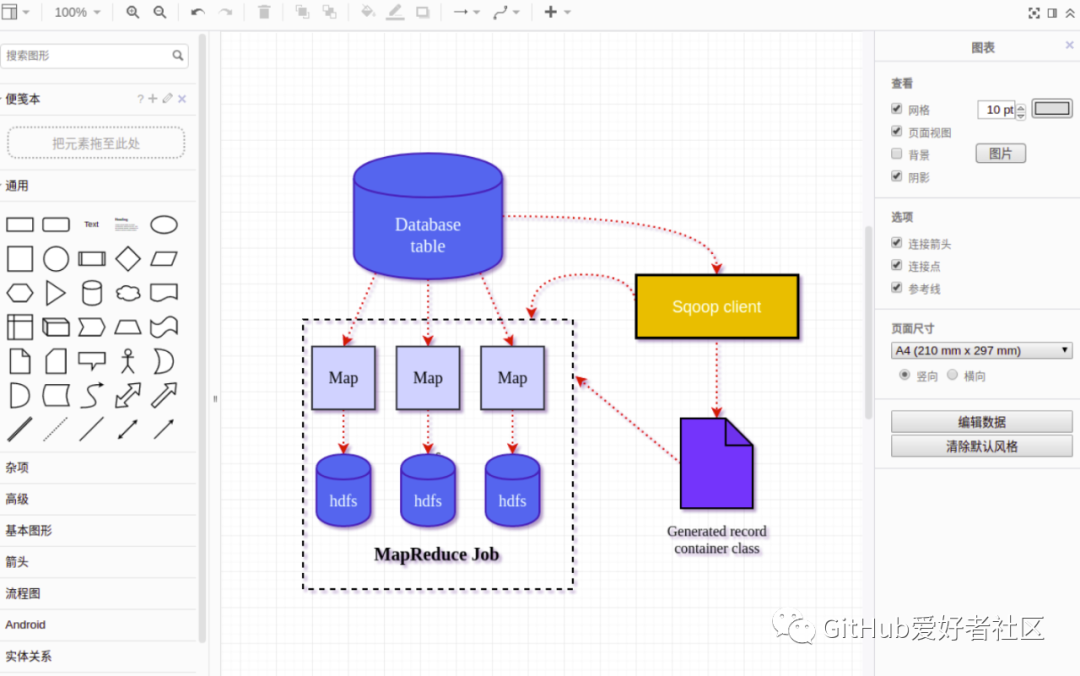Screen dimensions: 1080x676
Task: Collapse the 通用 general shapes section
Action: click(17, 185)
